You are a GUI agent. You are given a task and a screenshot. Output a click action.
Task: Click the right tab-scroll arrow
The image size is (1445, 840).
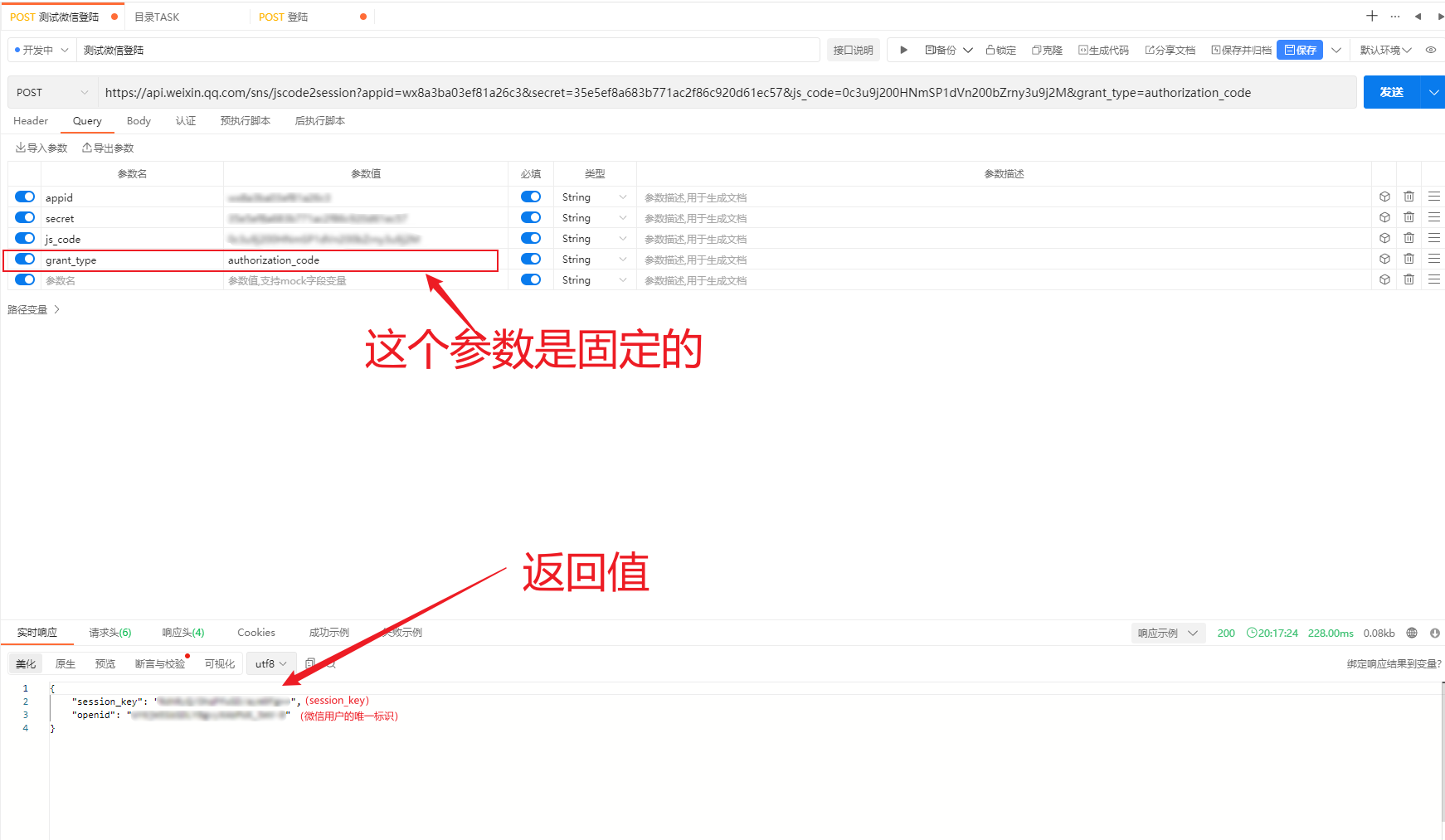(x=1440, y=16)
